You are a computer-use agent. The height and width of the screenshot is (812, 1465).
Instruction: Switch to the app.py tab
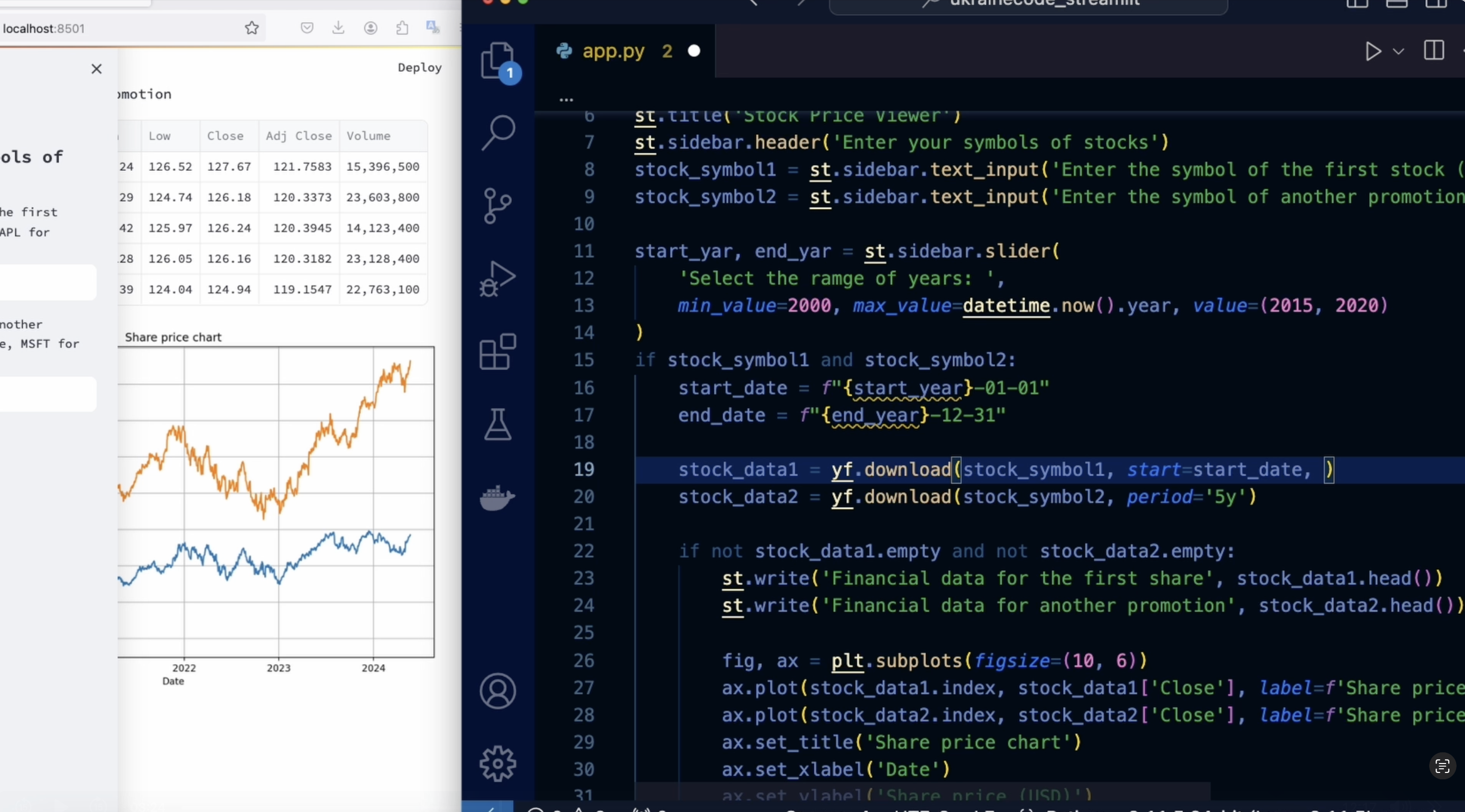tap(614, 51)
